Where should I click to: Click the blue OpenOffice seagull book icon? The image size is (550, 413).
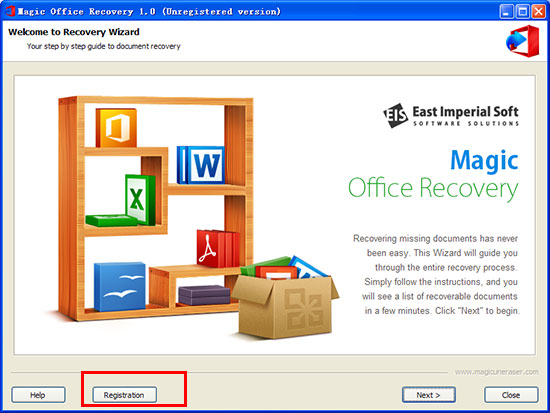click(120, 287)
